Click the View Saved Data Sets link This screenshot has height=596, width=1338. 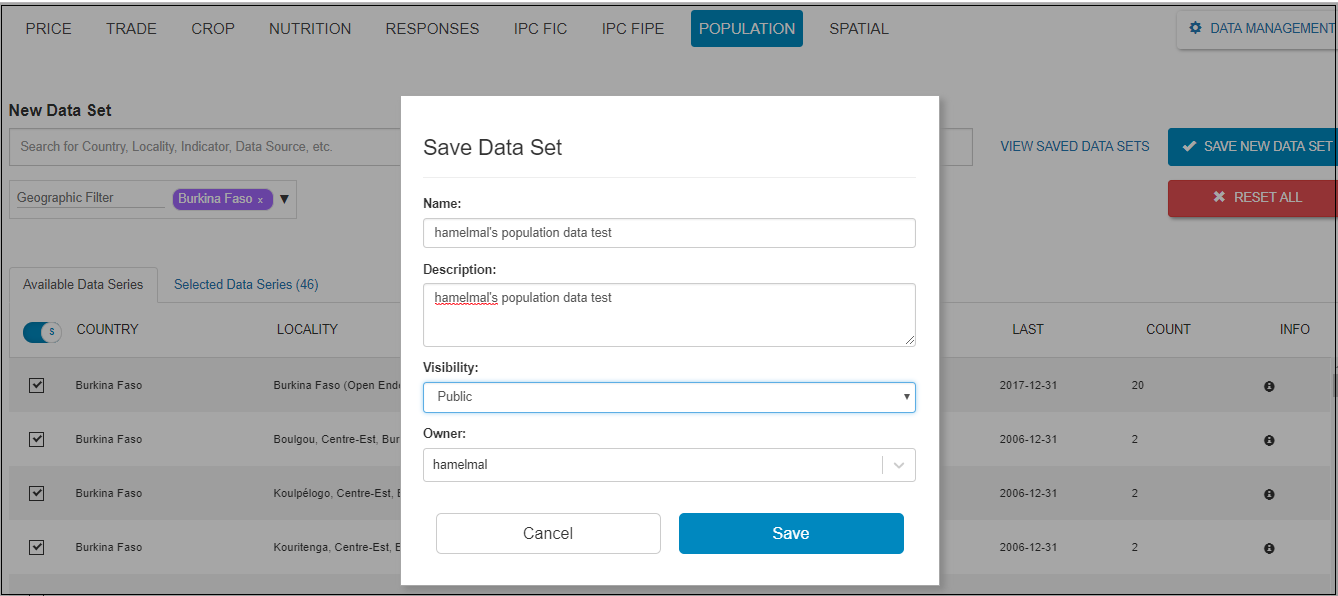click(x=1075, y=147)
